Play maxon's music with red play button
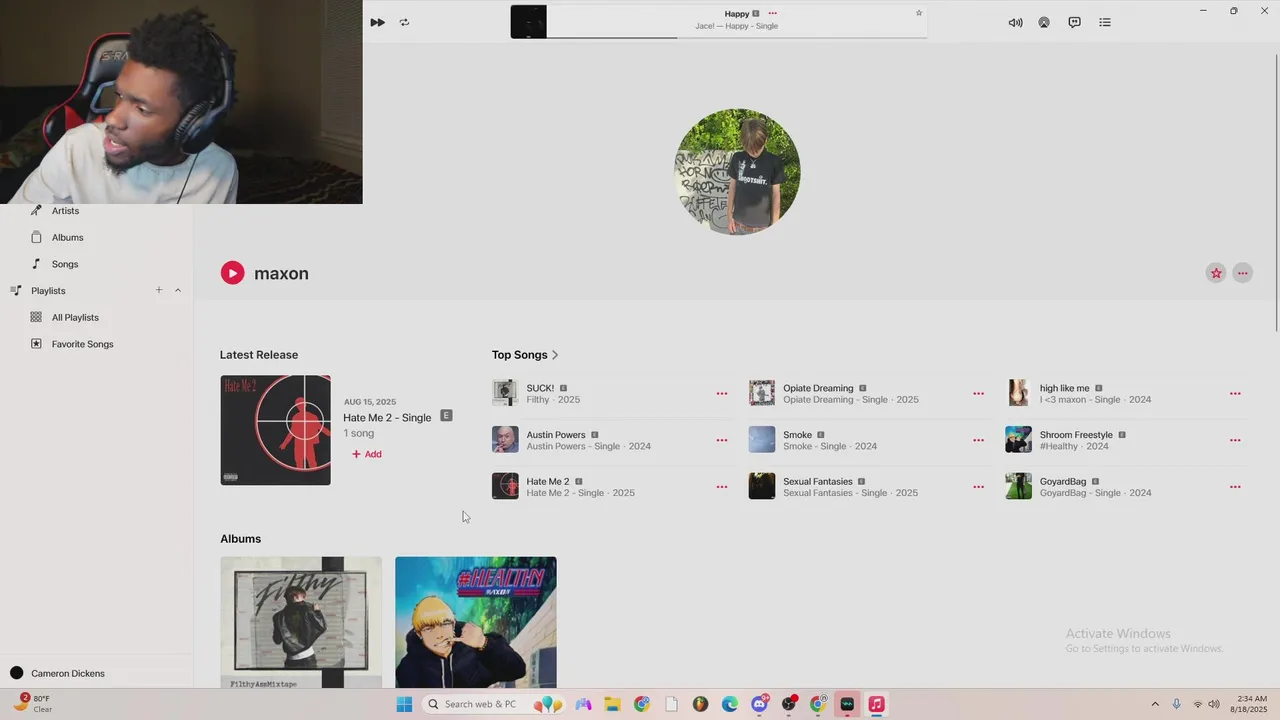This screenshot has height=720, width=1280. coord(232,273)
